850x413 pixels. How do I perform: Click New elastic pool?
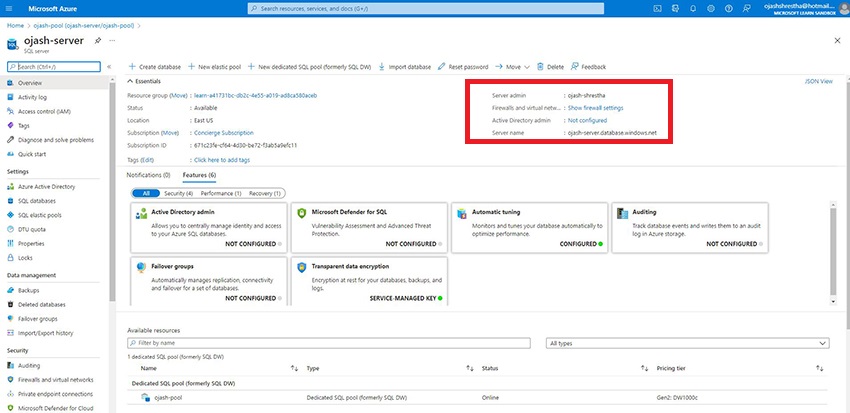click(x=214, y=67)
